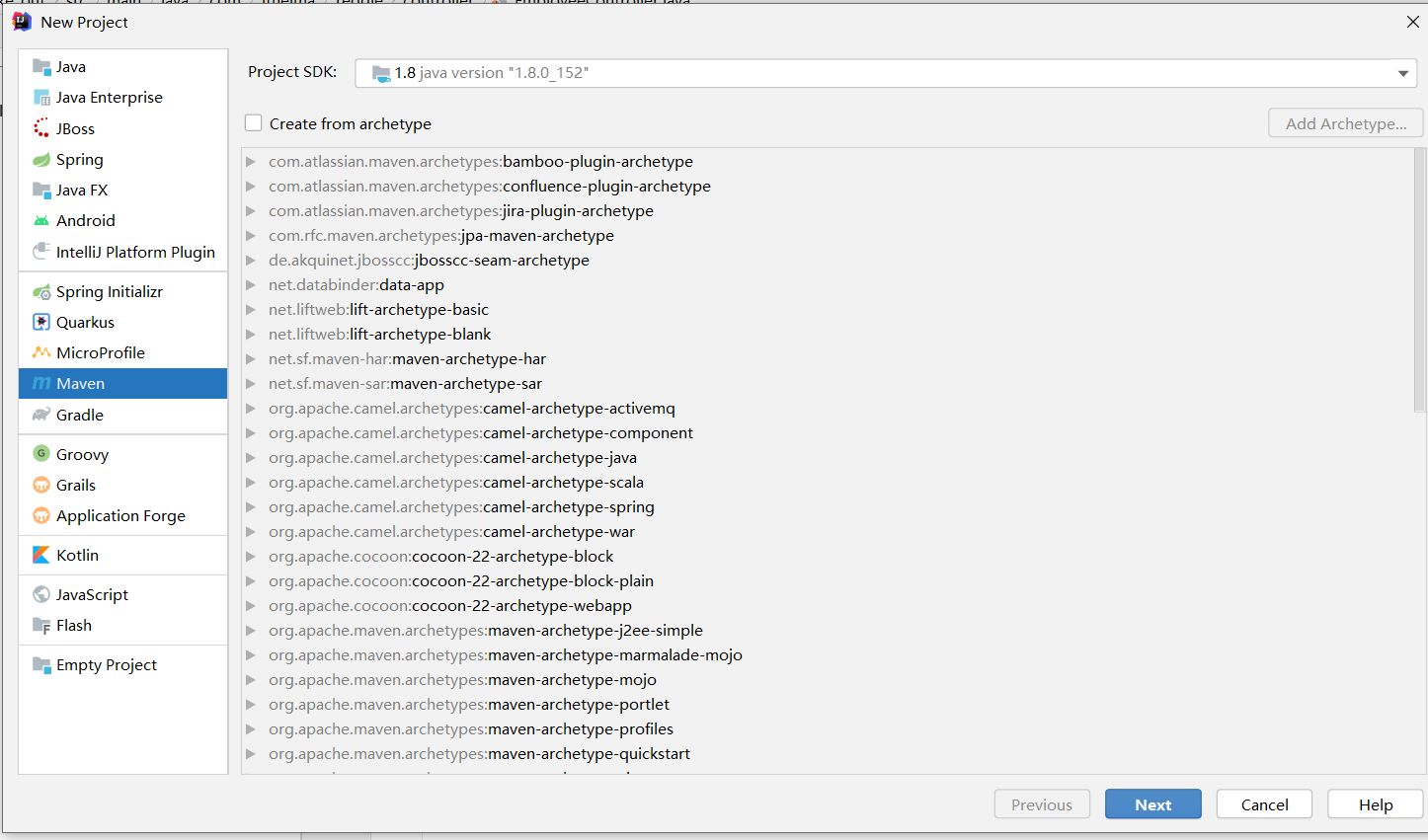Viewport: 1428px width, 840px height.
Task: Open the Help button
Action: tap(1376, 804)
